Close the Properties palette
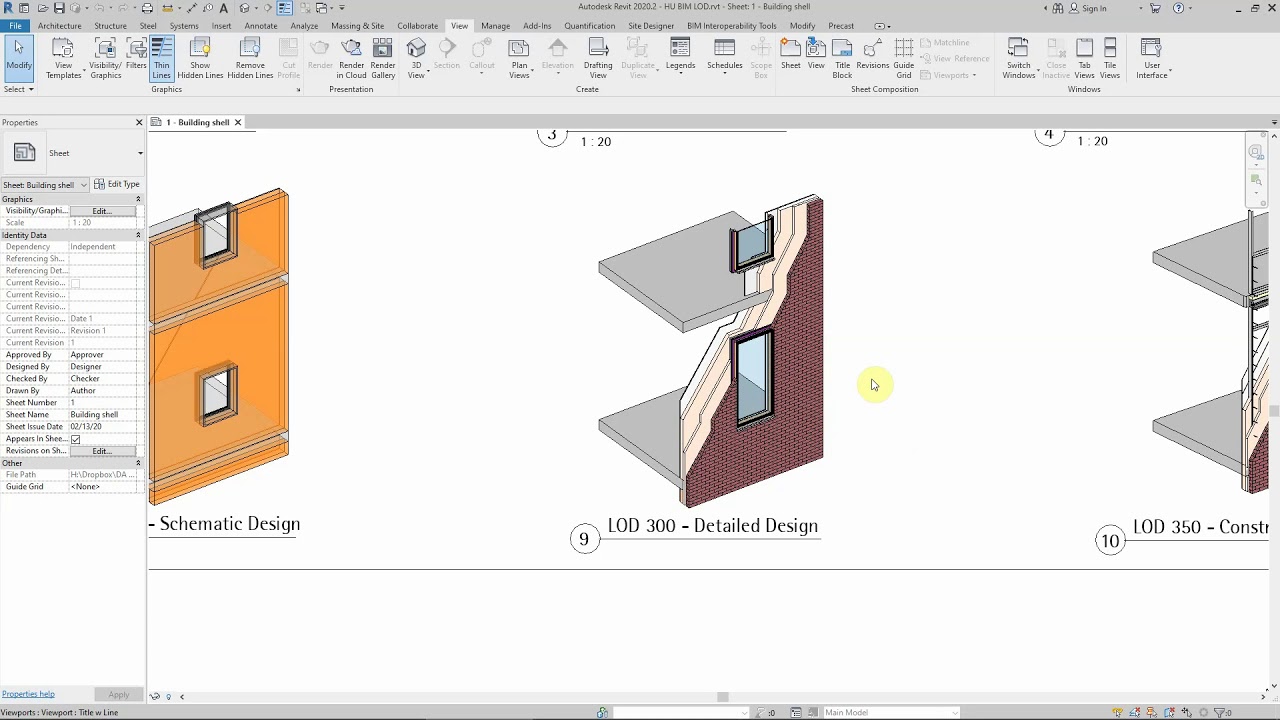This screenshot has height=720, width=1280. point(139,122)
